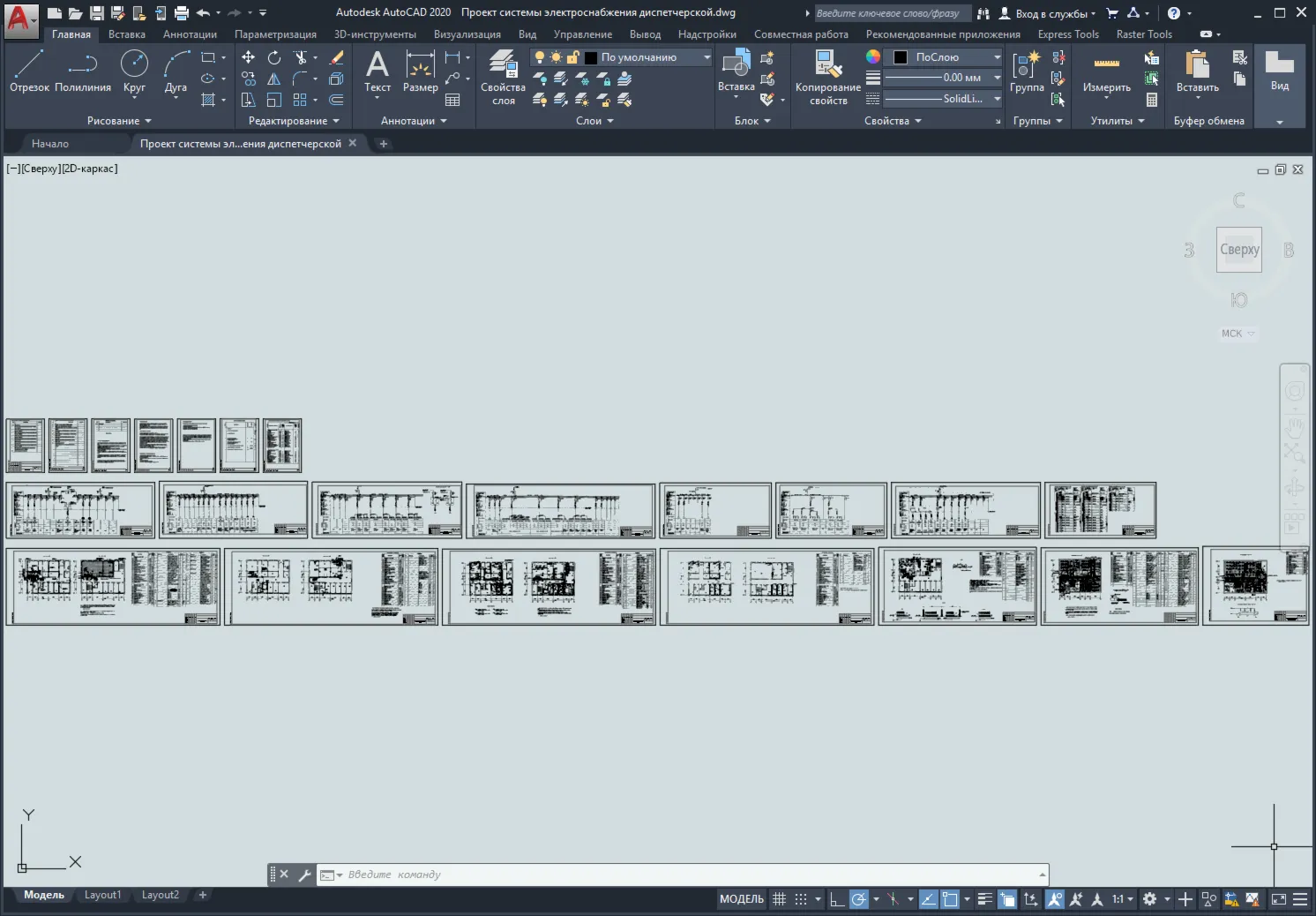Toggle object snap in status bar
This screenshot has height=916, width=1316.
950,899
